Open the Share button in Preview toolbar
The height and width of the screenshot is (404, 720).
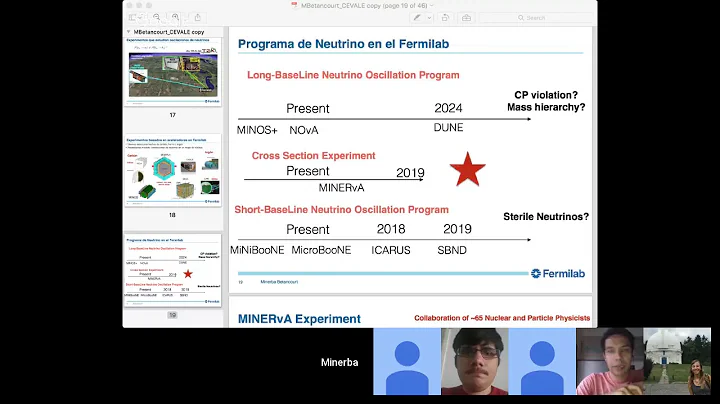pos(197,17)
